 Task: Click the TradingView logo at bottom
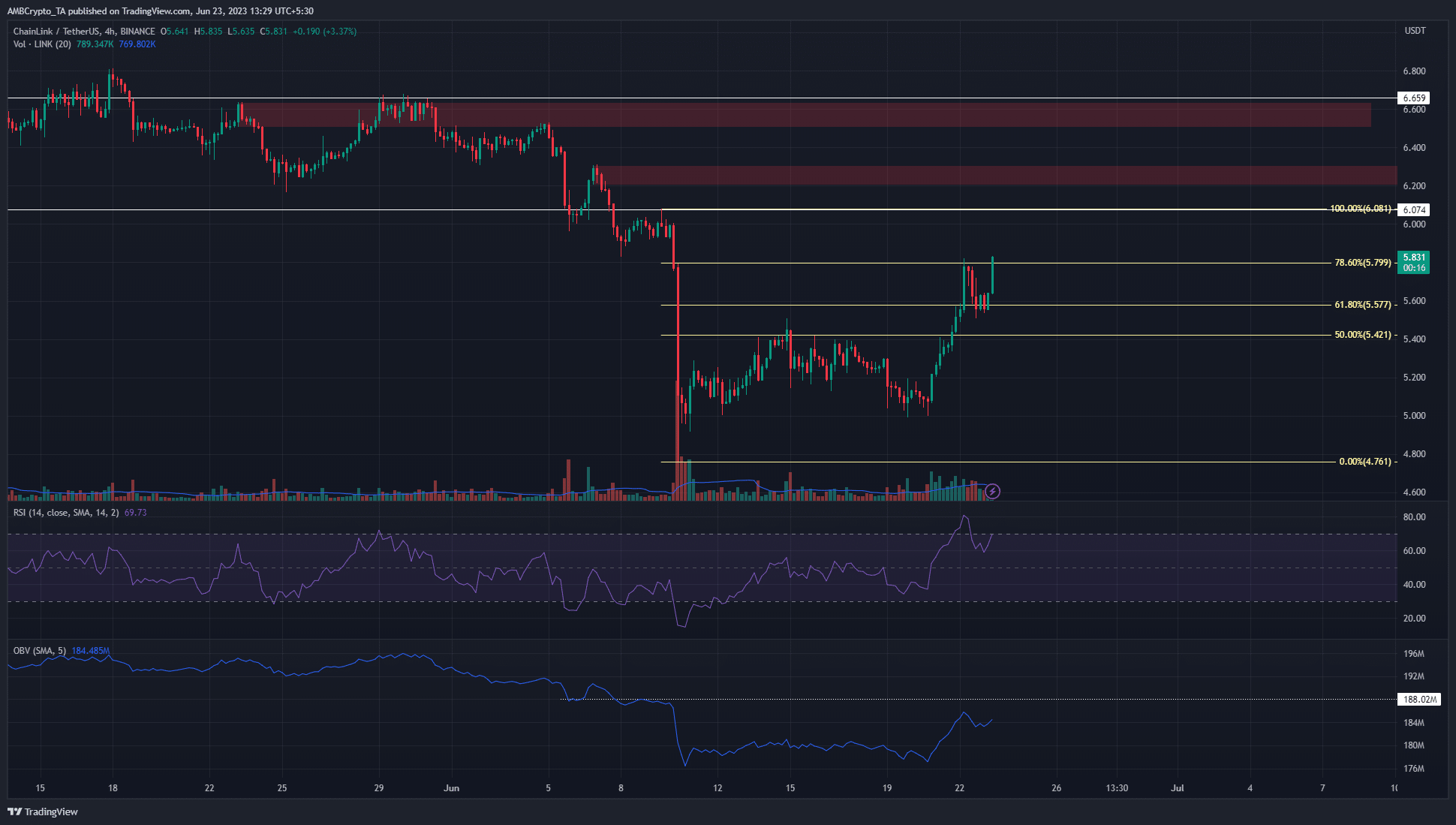[43, 811]
